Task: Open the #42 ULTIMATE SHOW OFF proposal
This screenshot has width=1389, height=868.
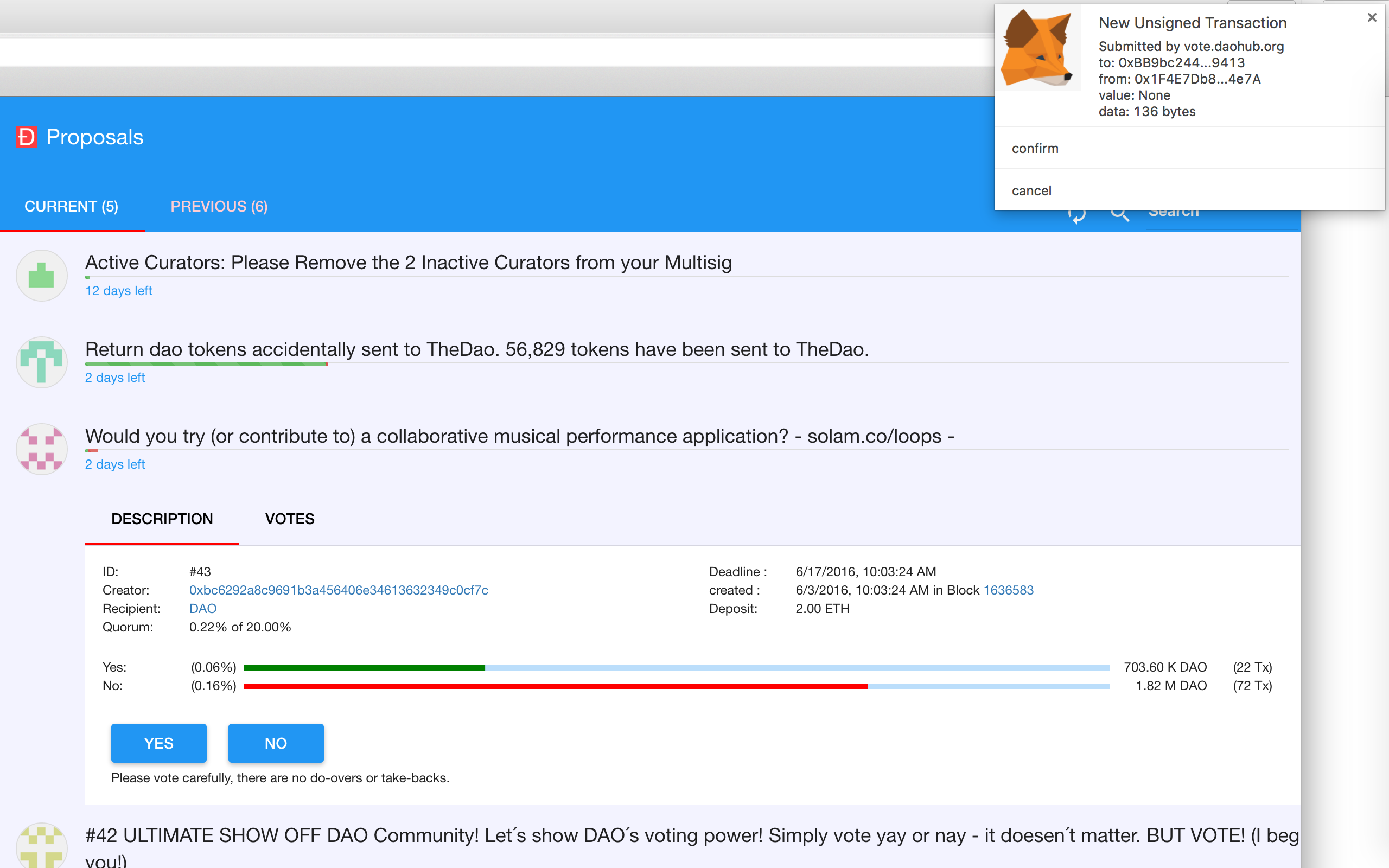Action: click(x=692, y=847)
